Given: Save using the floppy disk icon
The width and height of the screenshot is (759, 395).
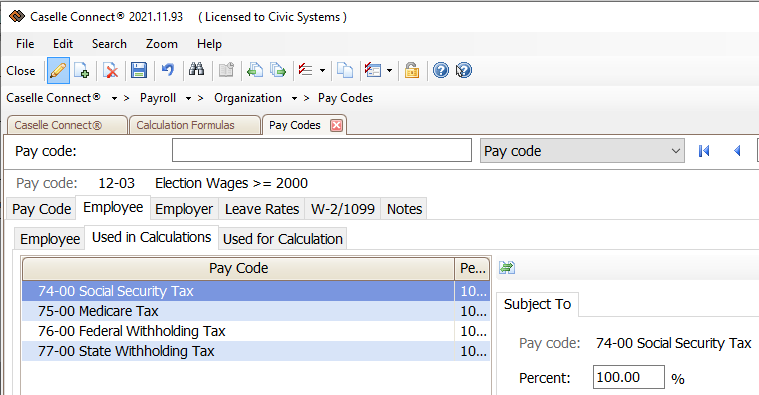Looking at the screenshot, I should 139,71.
